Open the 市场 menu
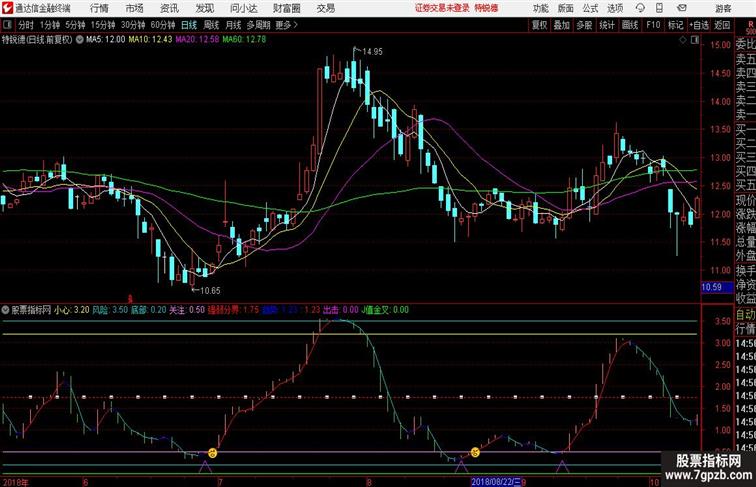 coord(135,8)
